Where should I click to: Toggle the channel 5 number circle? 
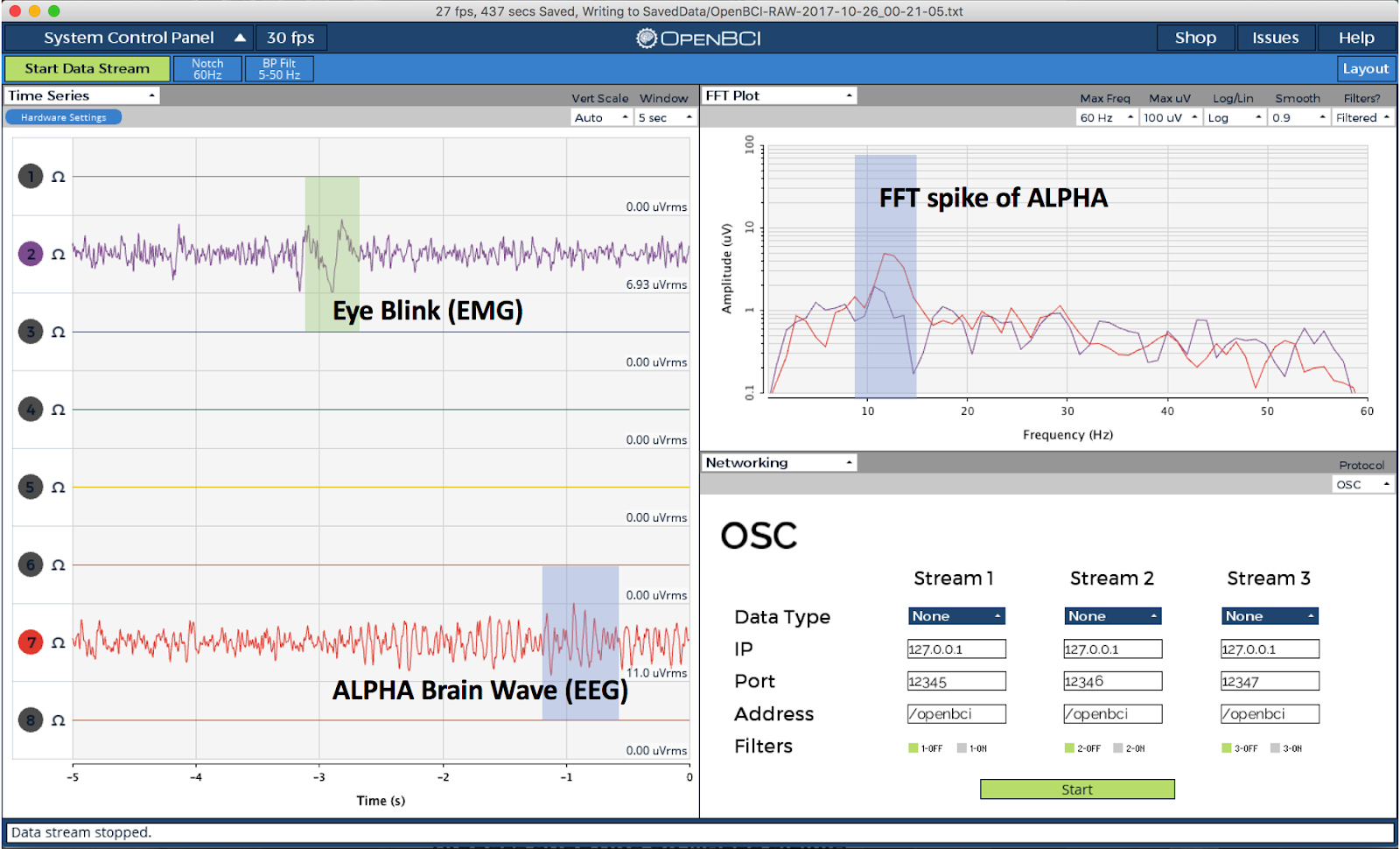pyautogui.click(x=31, y=488)
